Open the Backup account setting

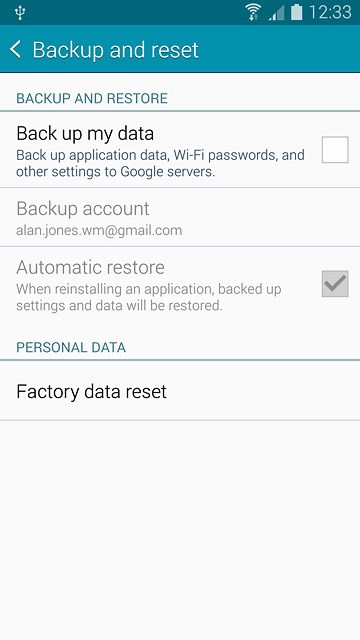pyautogui.click(x=180, y=218)
